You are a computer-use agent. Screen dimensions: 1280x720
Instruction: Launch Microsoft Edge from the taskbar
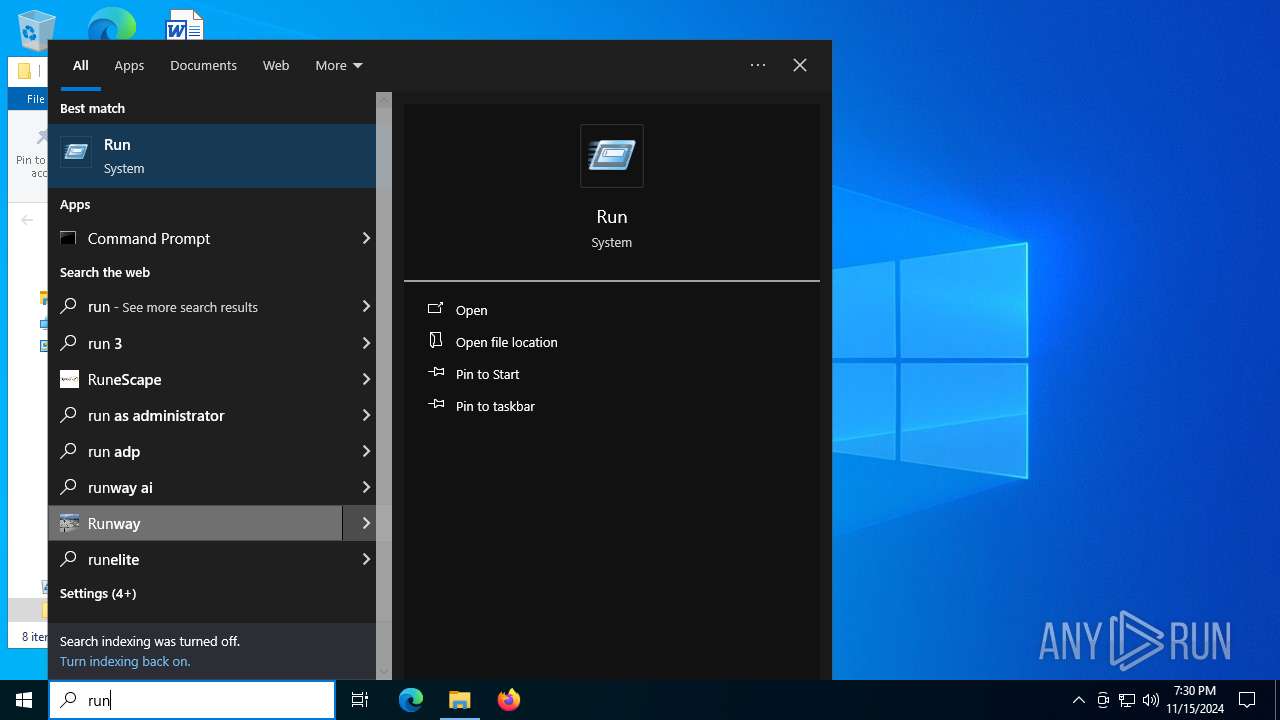[x=411, y=700]
